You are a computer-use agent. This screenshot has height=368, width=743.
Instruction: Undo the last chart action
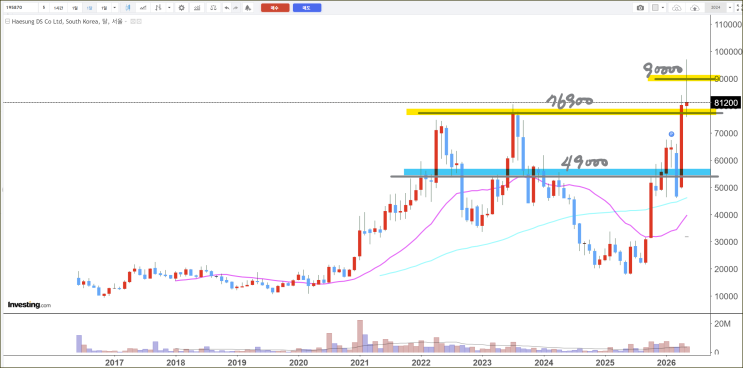[227, 8]
